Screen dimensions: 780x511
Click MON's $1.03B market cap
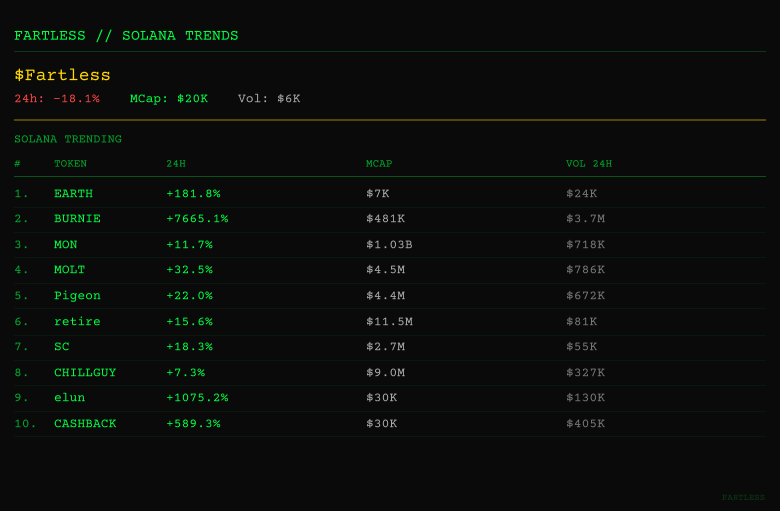(x=390, y=244)
